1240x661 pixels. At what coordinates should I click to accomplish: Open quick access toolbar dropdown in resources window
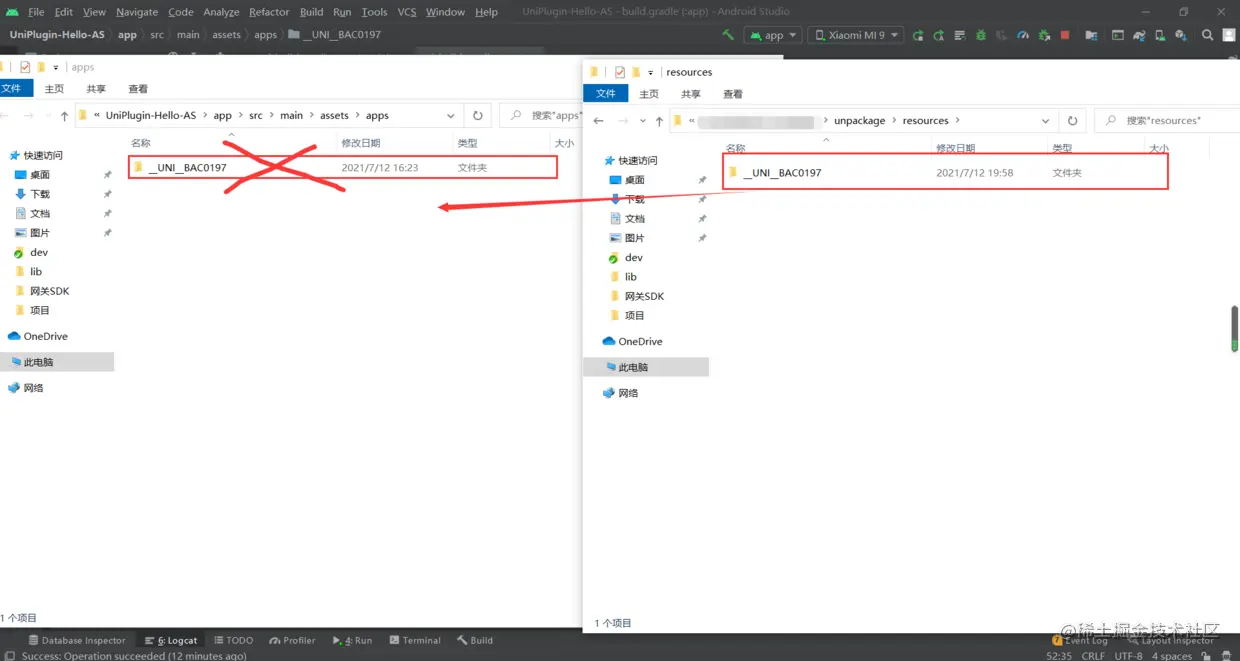(650, 72)
